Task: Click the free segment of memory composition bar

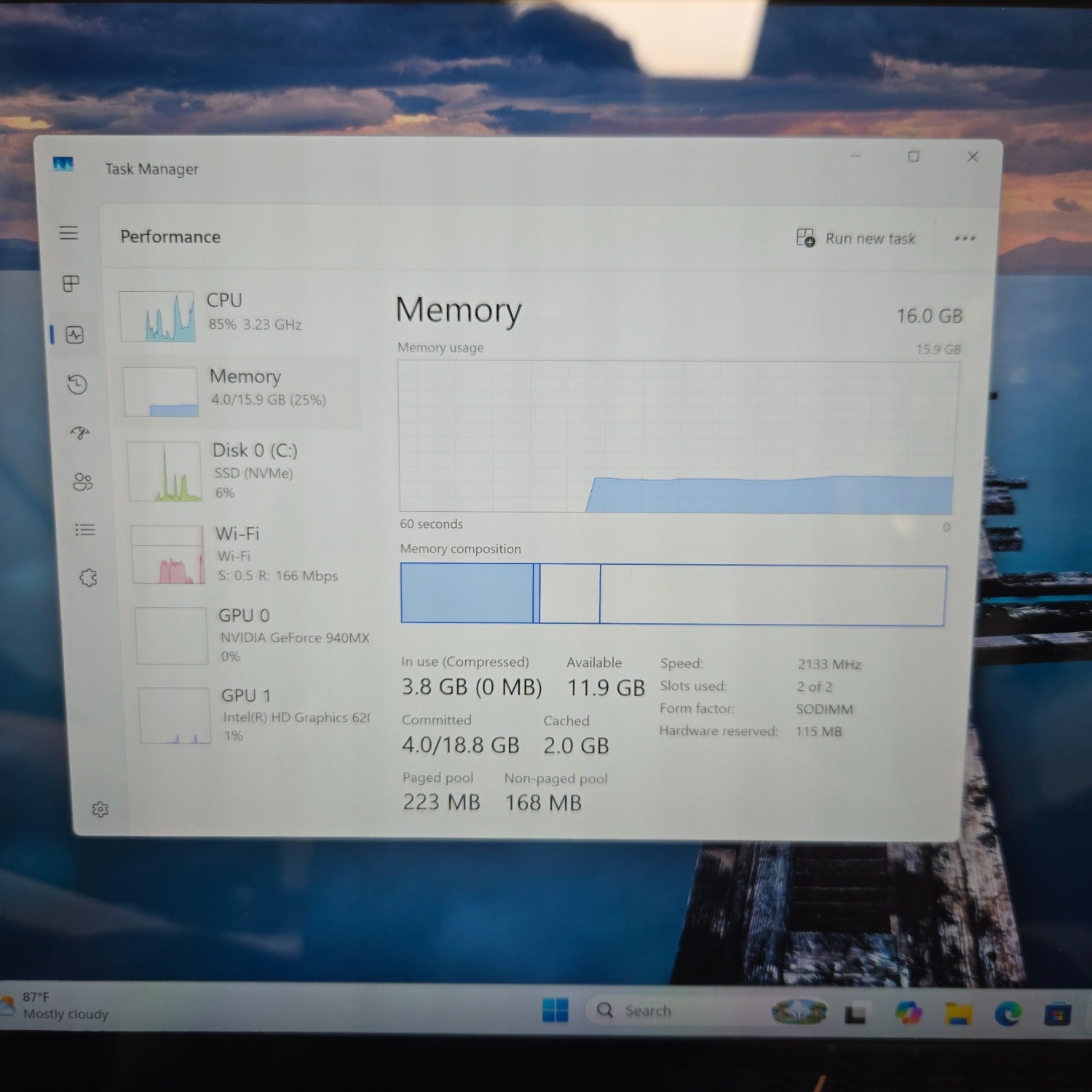Action: (773, 596)
